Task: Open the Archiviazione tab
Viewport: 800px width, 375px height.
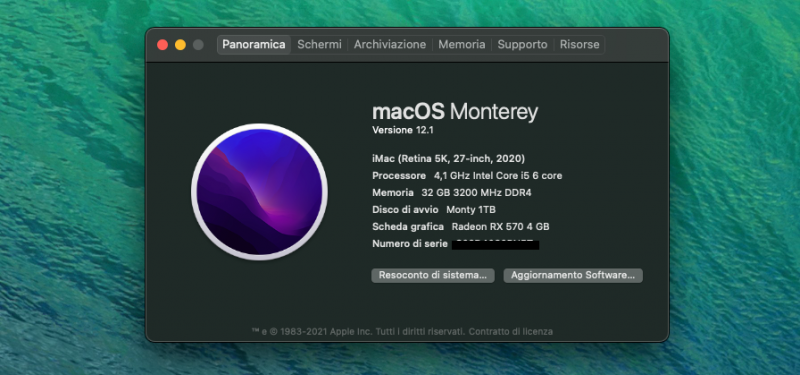Action: [390, 44]
